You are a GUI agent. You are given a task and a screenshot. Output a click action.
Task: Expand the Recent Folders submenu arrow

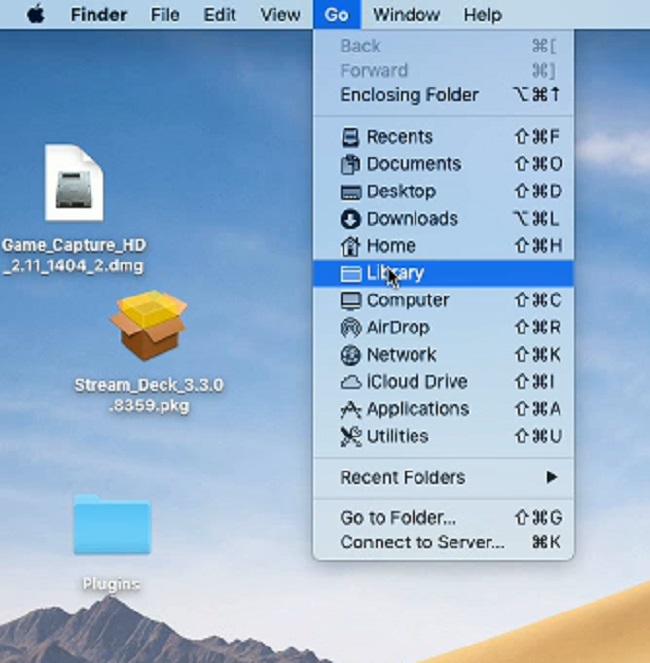coord(551,477)
